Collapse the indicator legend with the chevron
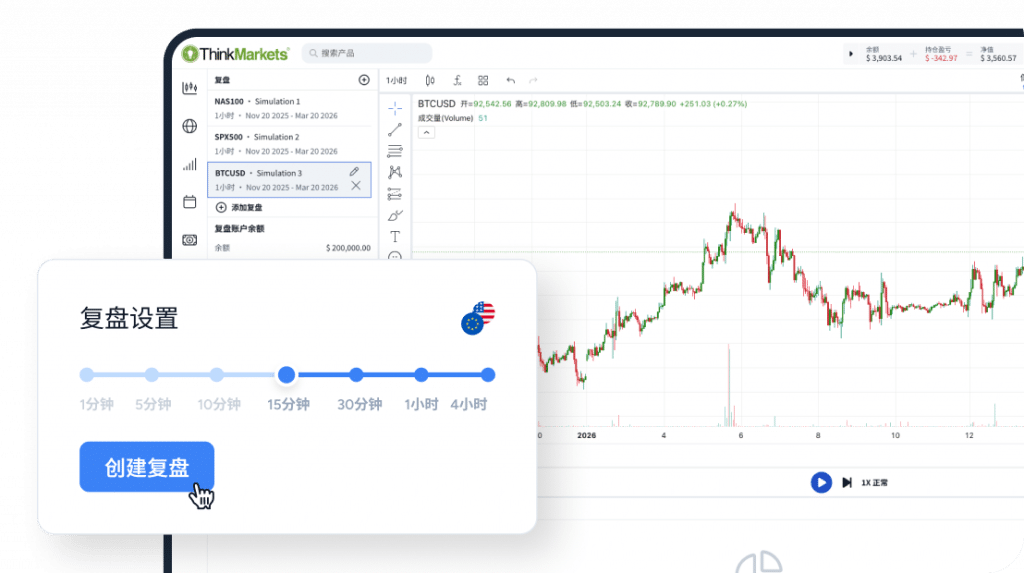Screen dimensions: 1024x573 click(x=426, y=133)
